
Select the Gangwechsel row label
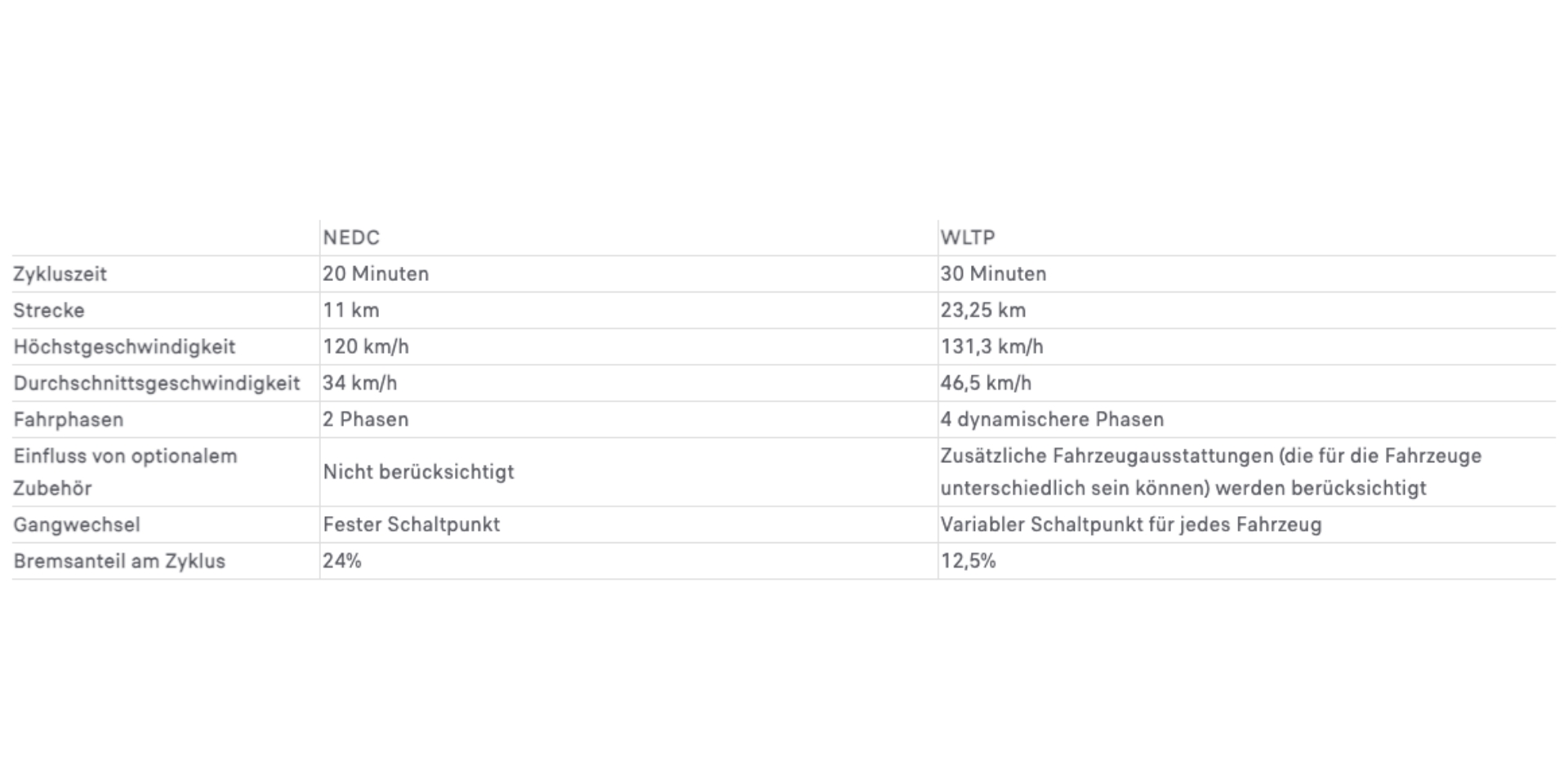tap(77, 525)
